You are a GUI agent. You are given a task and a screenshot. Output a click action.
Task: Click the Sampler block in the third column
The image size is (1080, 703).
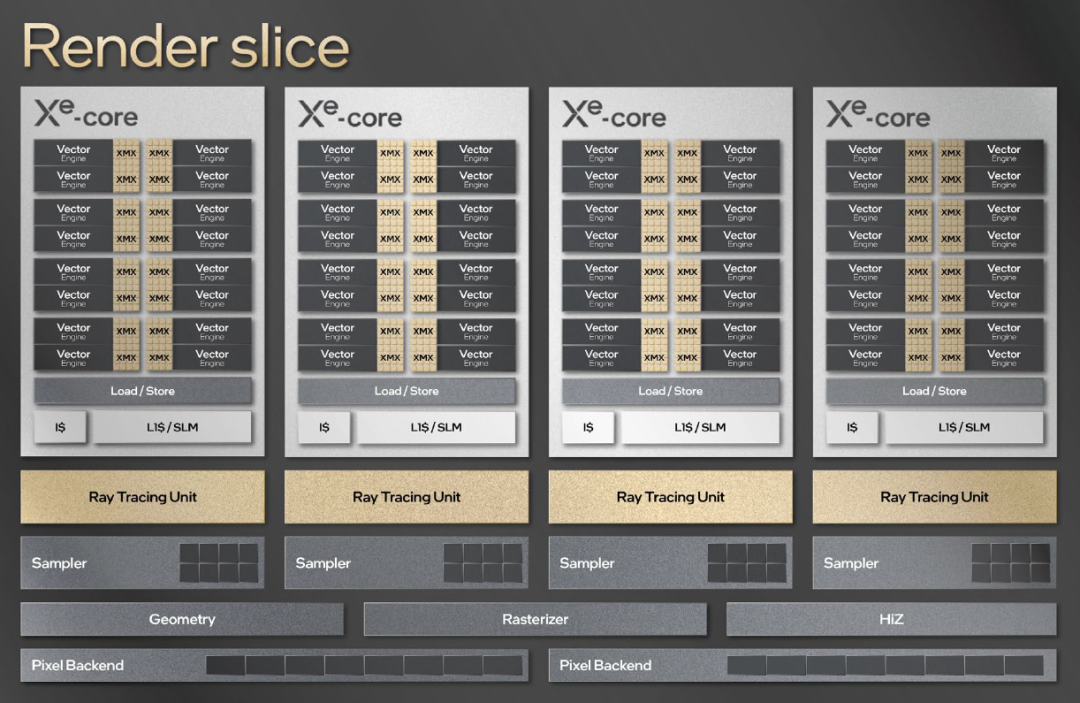coord(671,563)
